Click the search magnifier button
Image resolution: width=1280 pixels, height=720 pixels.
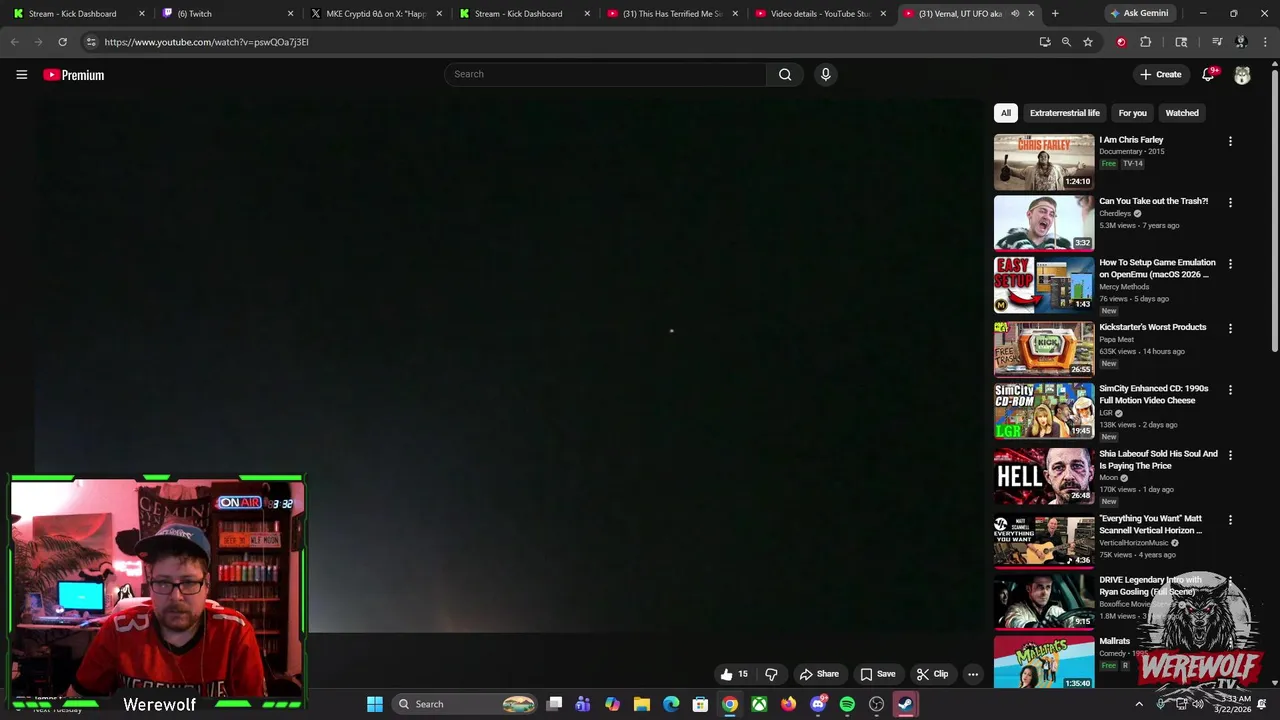coord(785,74)
